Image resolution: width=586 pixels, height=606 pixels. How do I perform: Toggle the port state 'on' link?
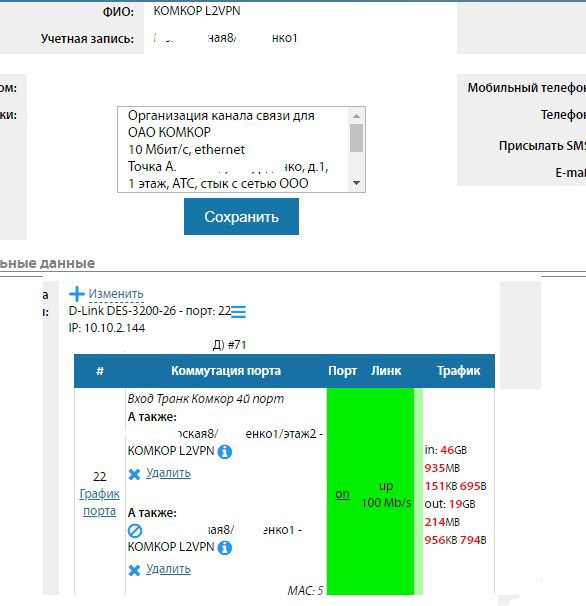pos(342,494)
